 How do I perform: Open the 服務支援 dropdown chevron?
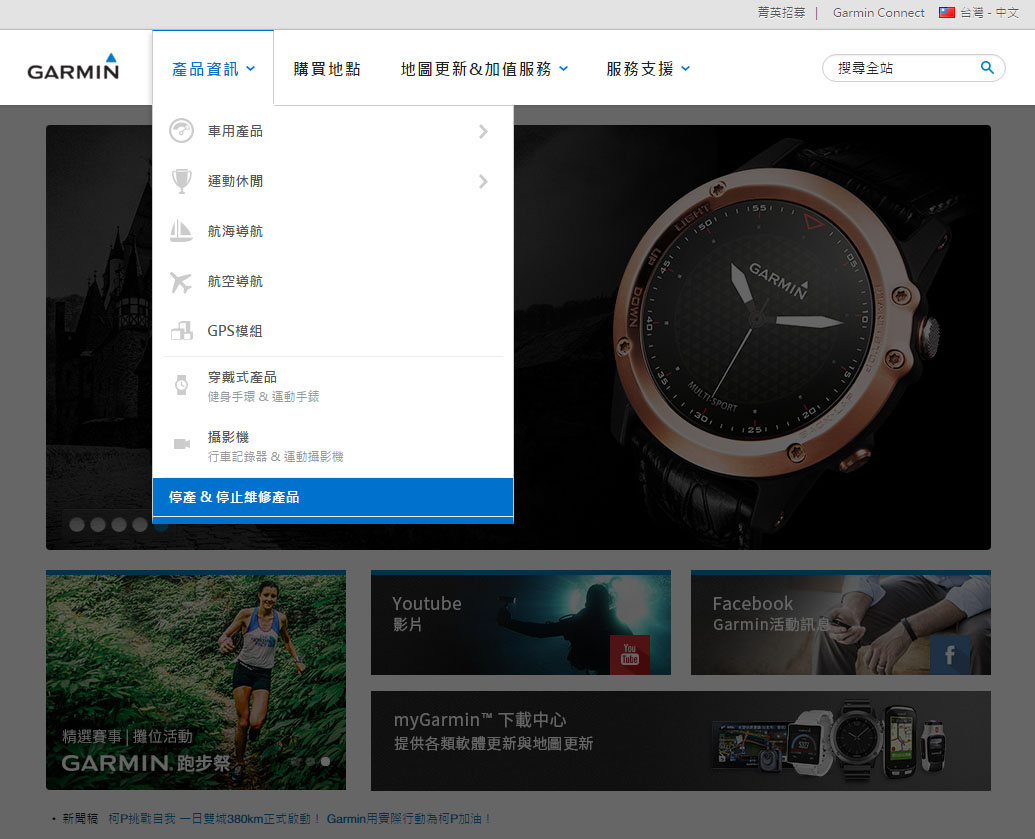686,69
